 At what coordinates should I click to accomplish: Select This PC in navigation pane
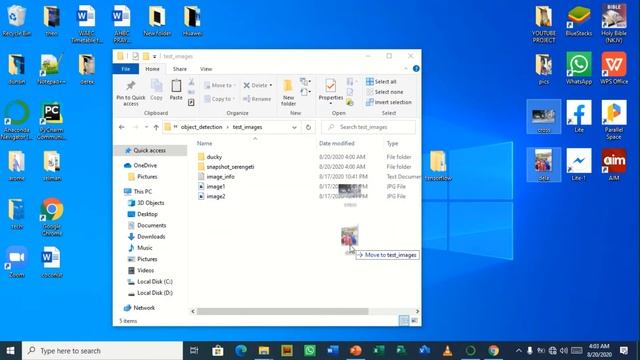pos(142,191)
